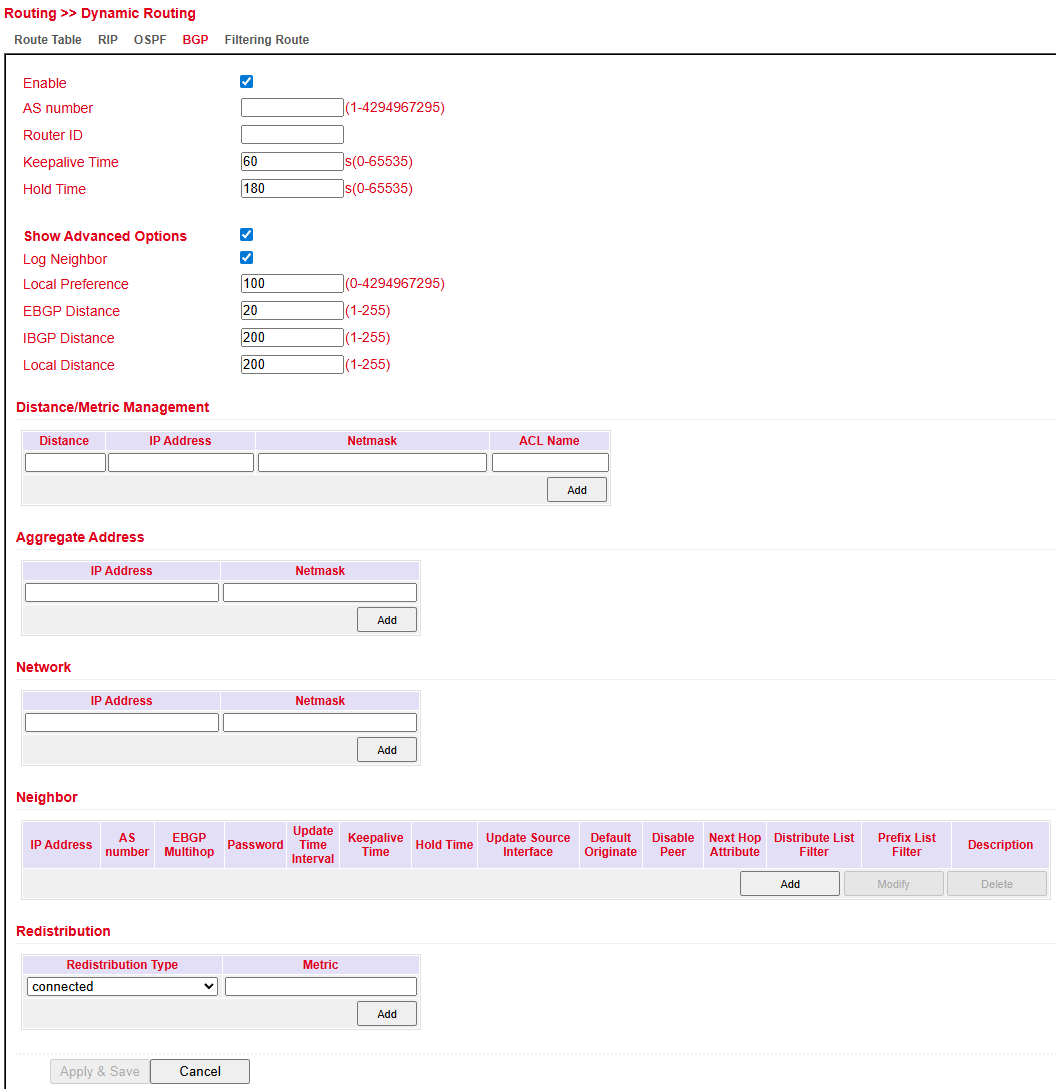Click the Distance column input field
This screenshot has height=1089, width=1056.
tap(64, 462)
